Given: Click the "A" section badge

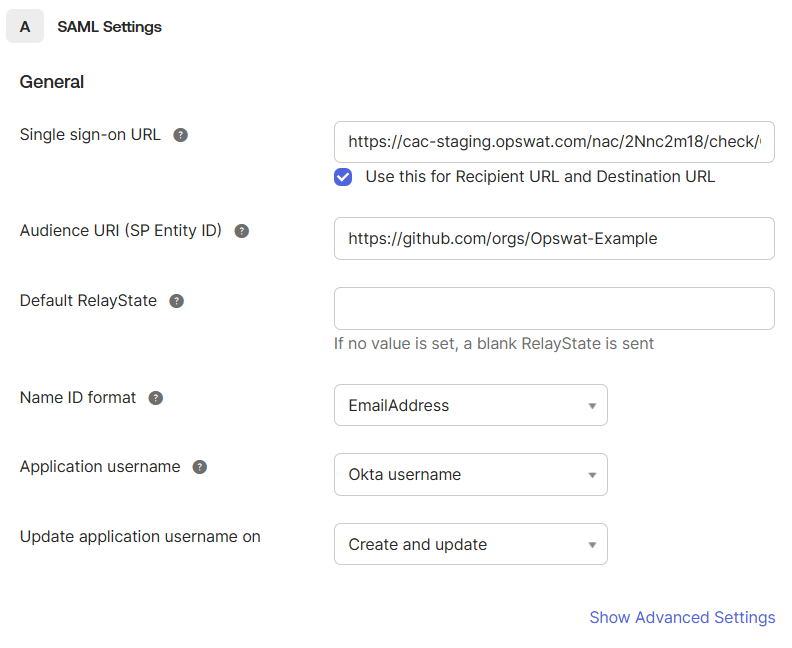Looking at the screenshot, I should [x=25, y=27].
